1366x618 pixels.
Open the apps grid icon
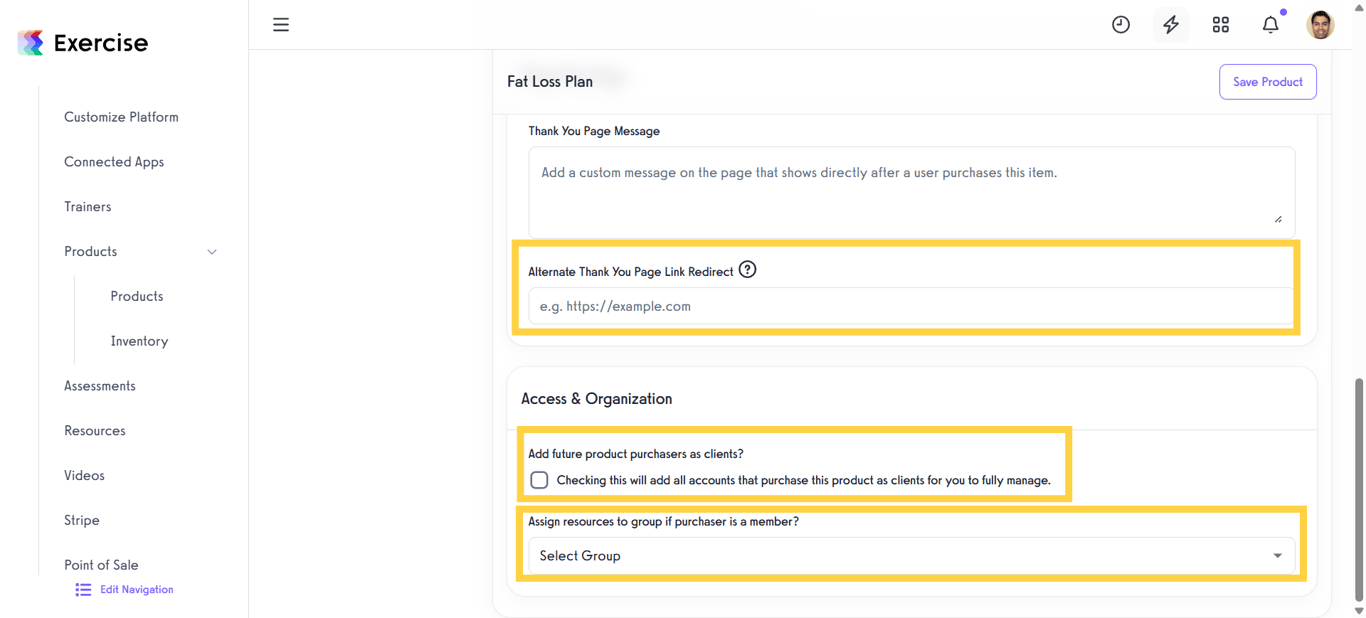1220,24
